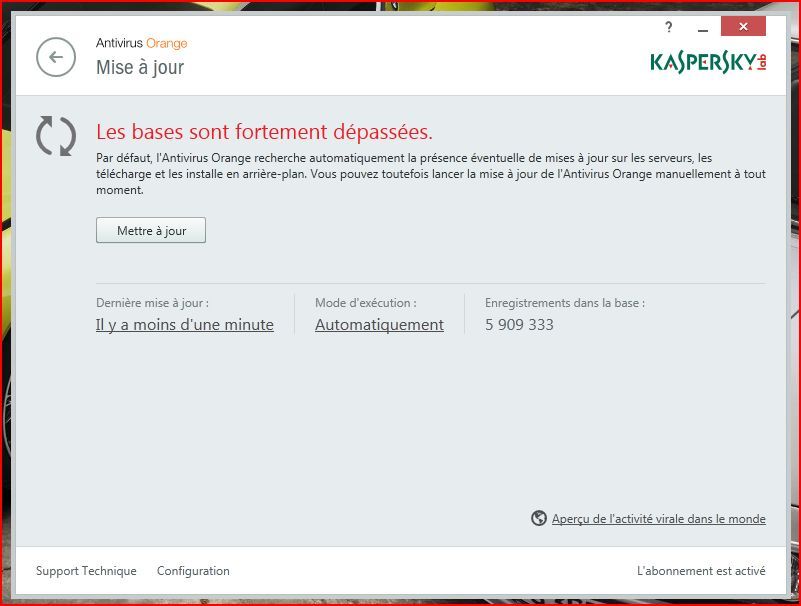Open Aperçu de l'activité virale dans le monde
This screenshot has height=606, width=801.
[x=658, y=519]
